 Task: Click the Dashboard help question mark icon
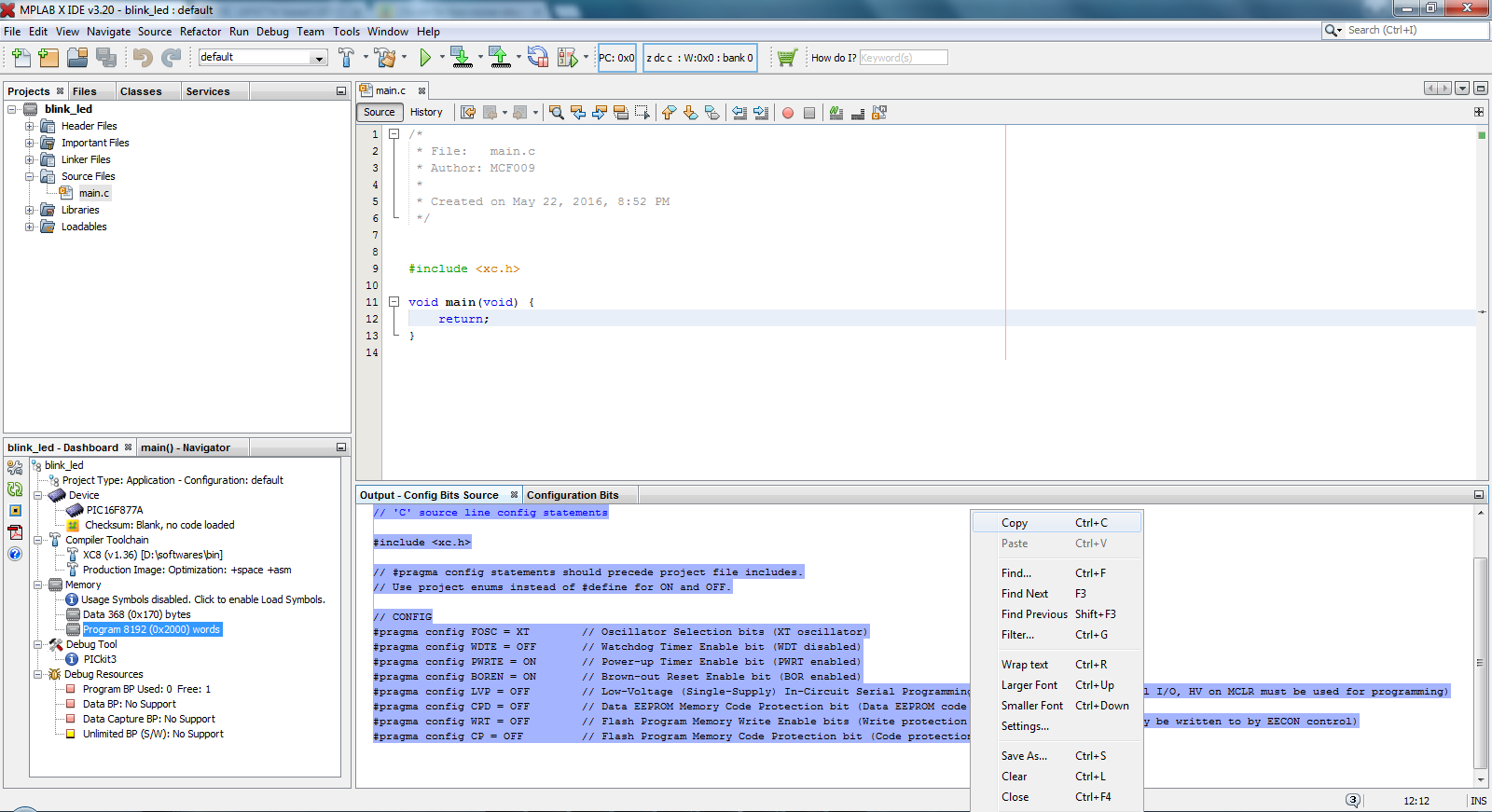(15, 554)
